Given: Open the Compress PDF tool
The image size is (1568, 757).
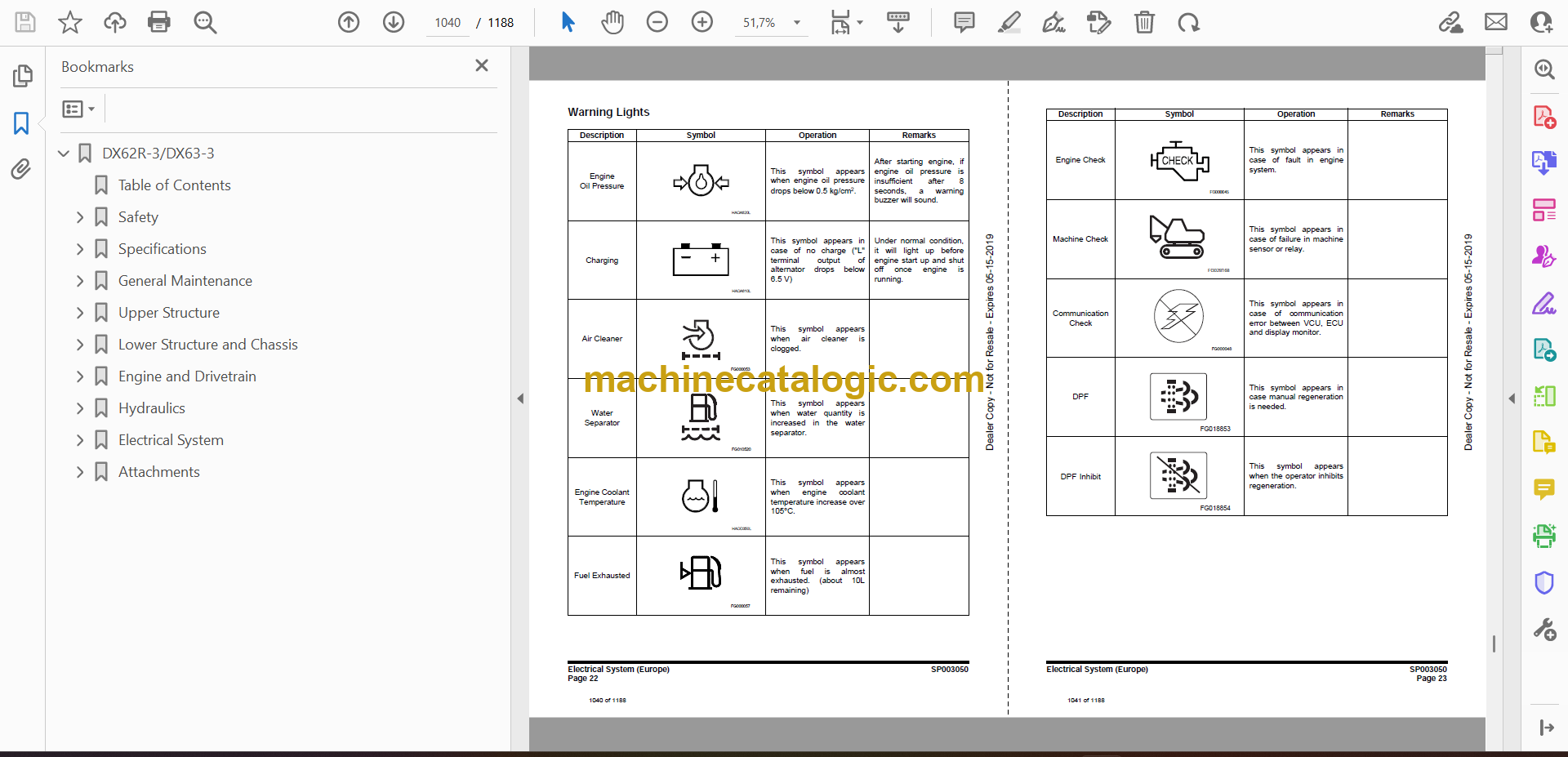Looking at the screenshot, I should (1544, 396).
